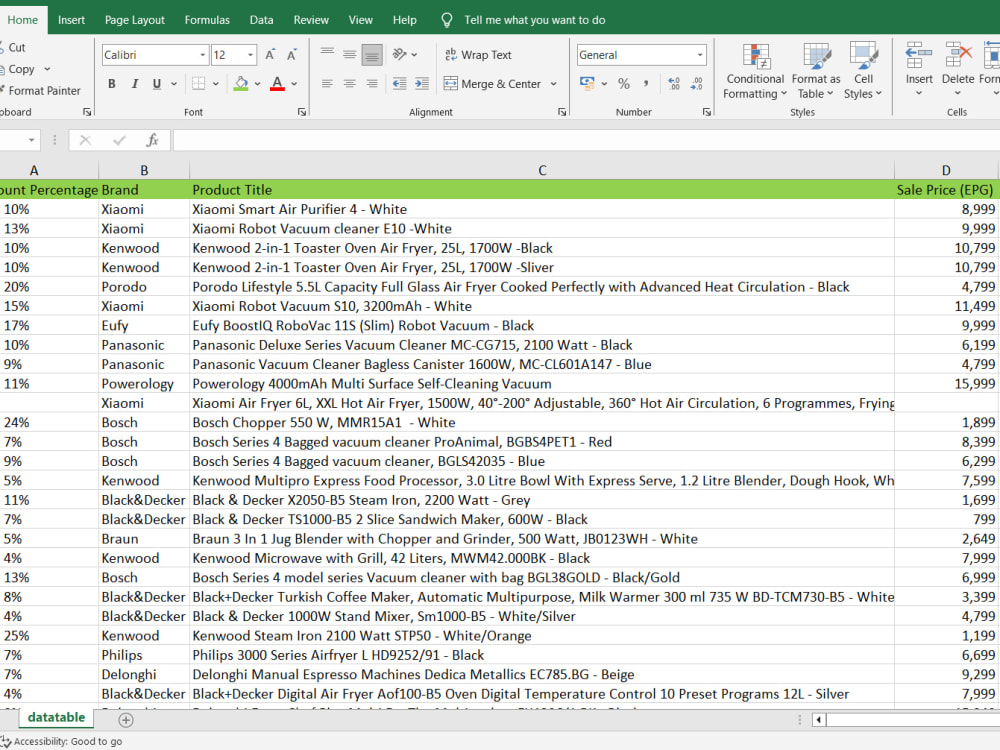Expand the Underline options arrow

pyautogui.click(x=173, y=84)
